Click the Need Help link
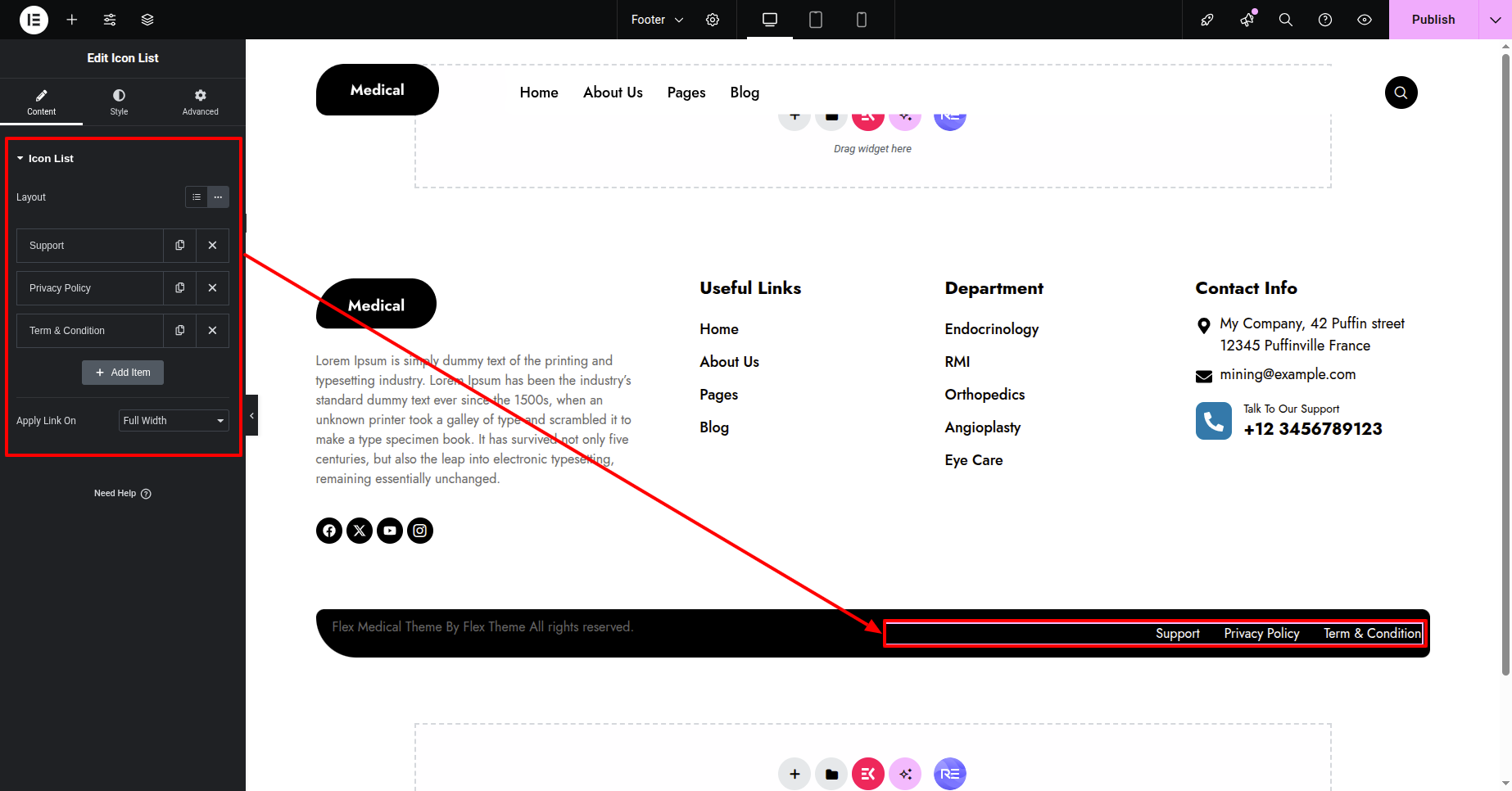Screen dimensions: 1512x791 pyautogui.click(x=123, y=494)
